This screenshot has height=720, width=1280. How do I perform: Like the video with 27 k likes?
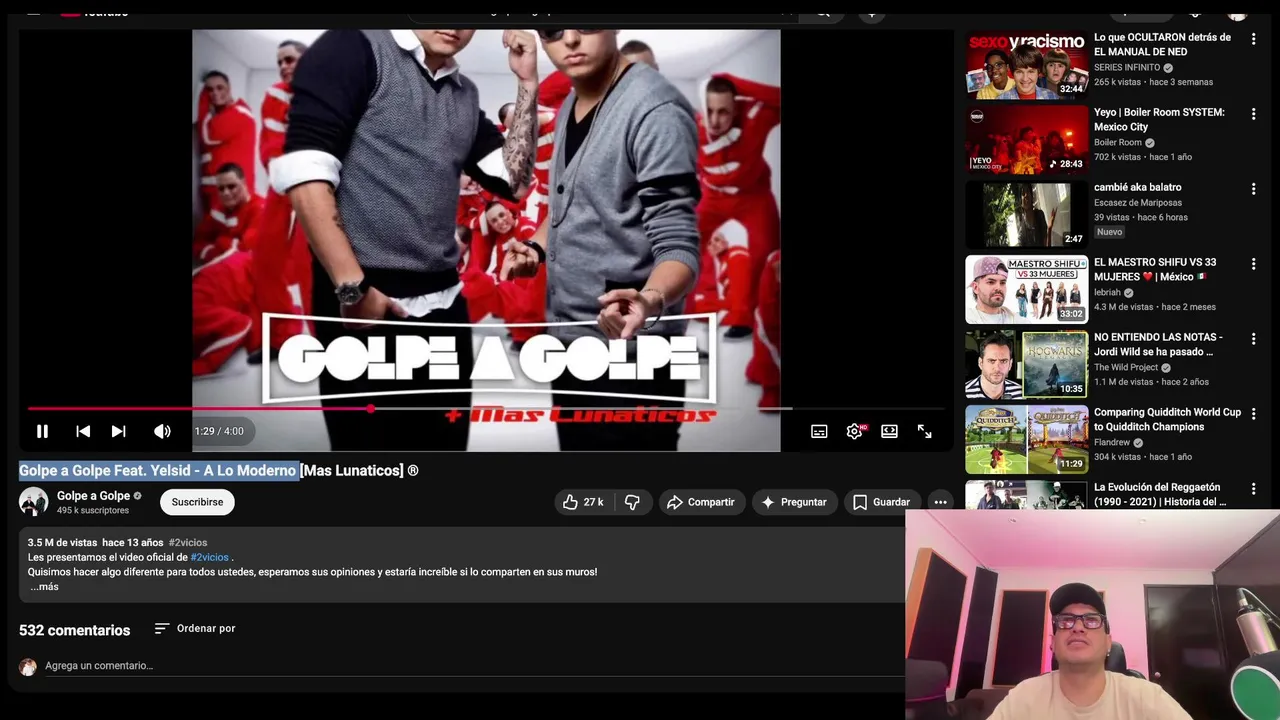point(584,502)
